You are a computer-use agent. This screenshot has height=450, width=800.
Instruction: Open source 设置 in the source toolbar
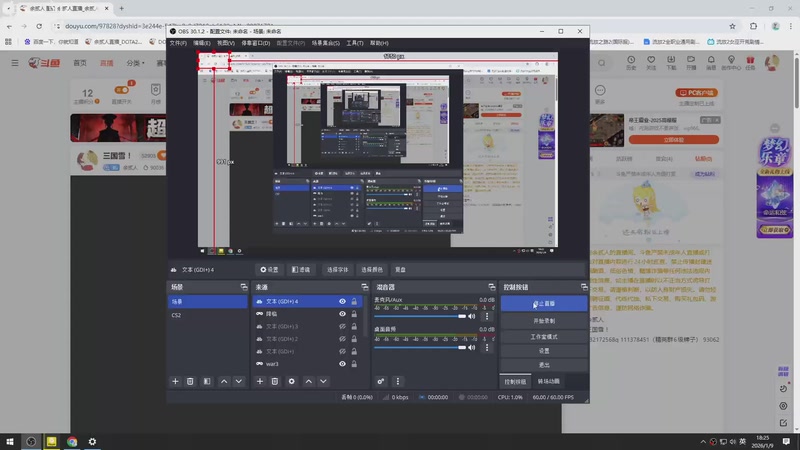pyautogui.click(x=269, y=269)
